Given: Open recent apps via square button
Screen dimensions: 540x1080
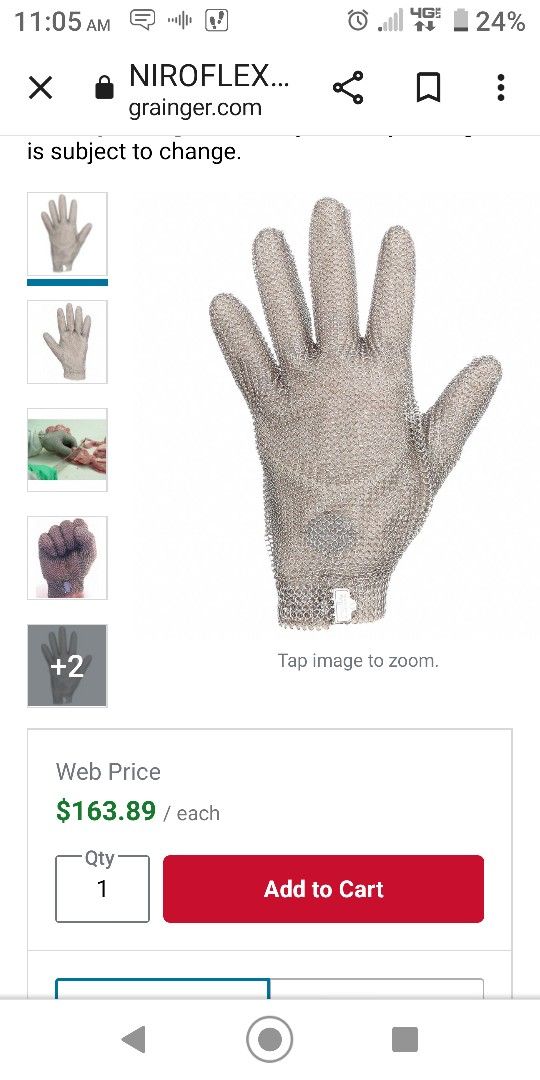Looking at the screenshot, I should (405, 1039).
